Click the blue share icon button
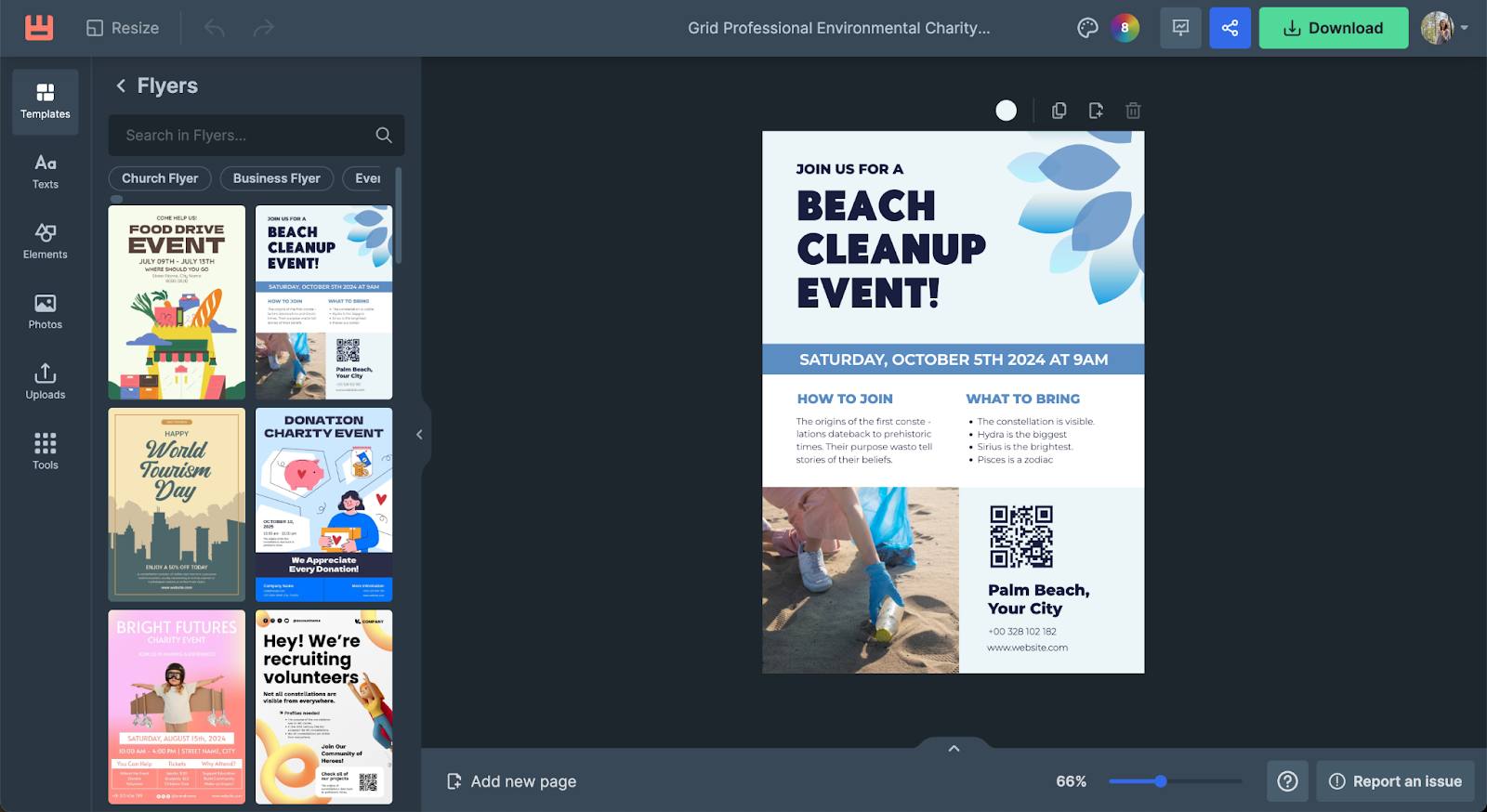 1230,28
